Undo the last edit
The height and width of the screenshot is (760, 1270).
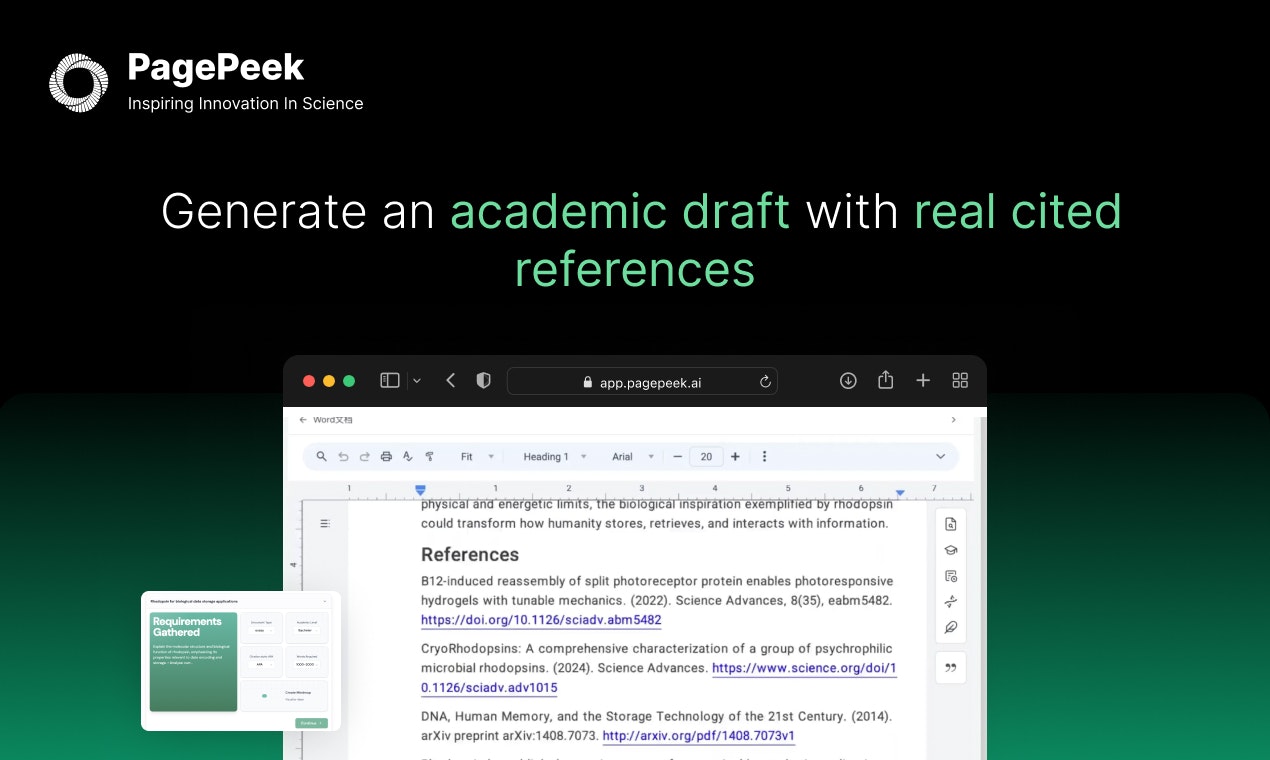click(343, 455)
